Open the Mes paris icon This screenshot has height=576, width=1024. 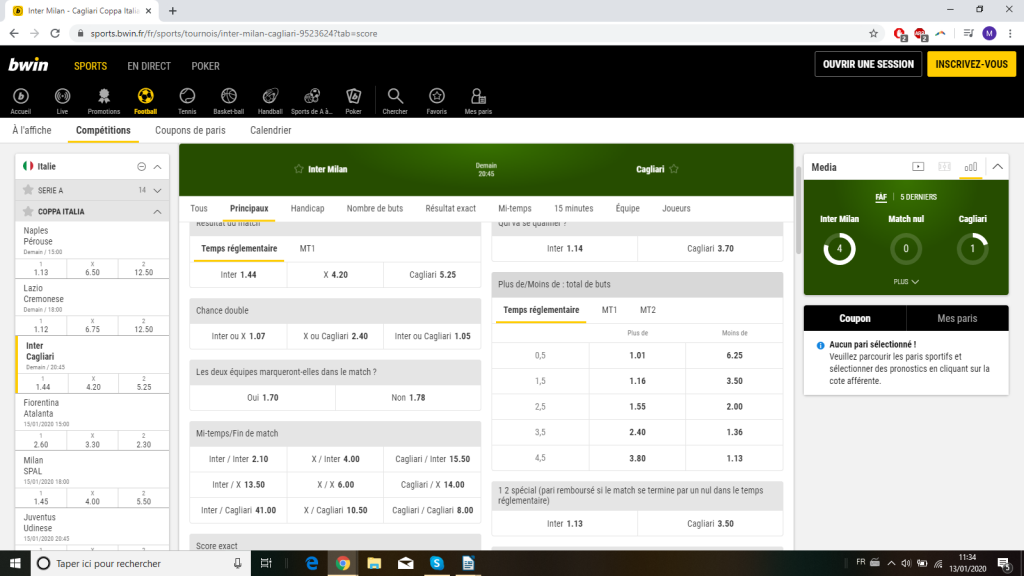(x=478, y=101)
